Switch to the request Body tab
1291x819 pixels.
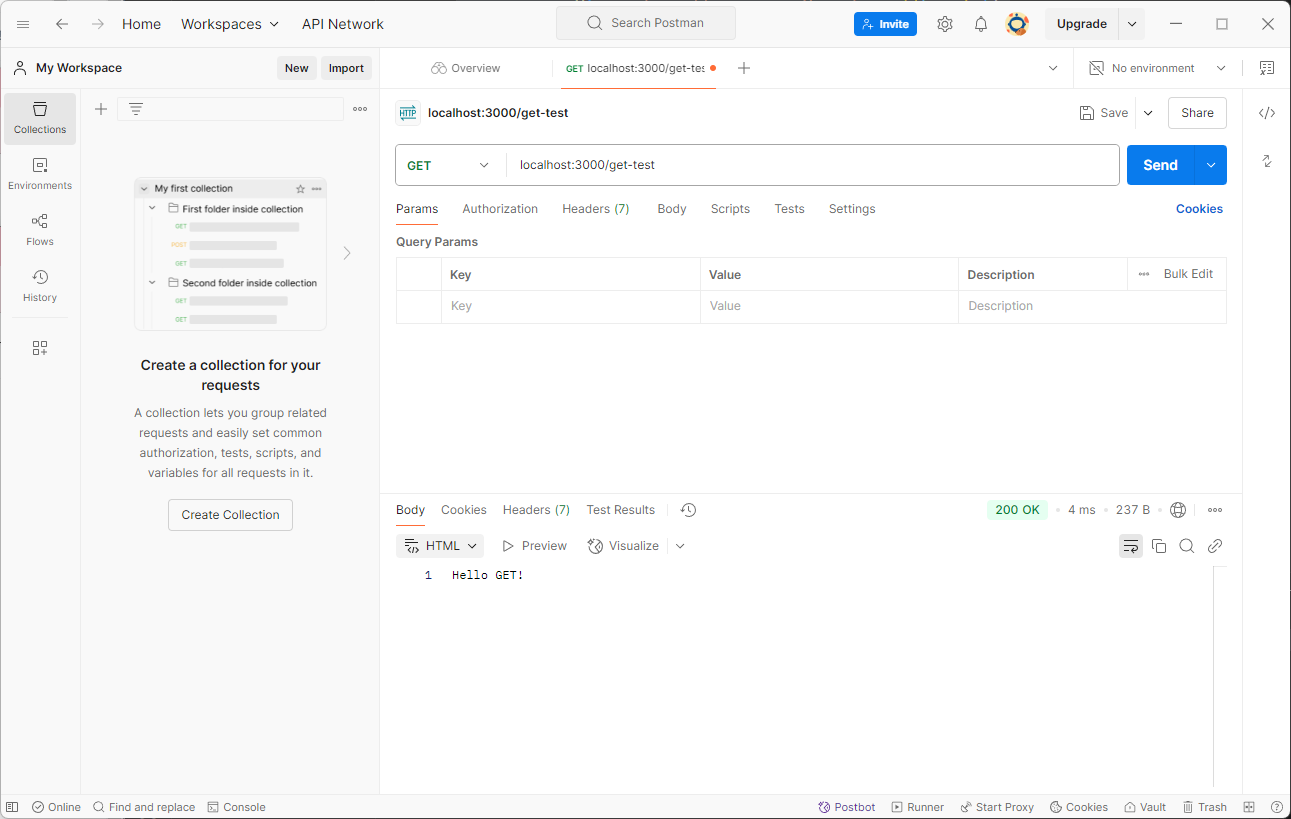click(x=672, y=209)
